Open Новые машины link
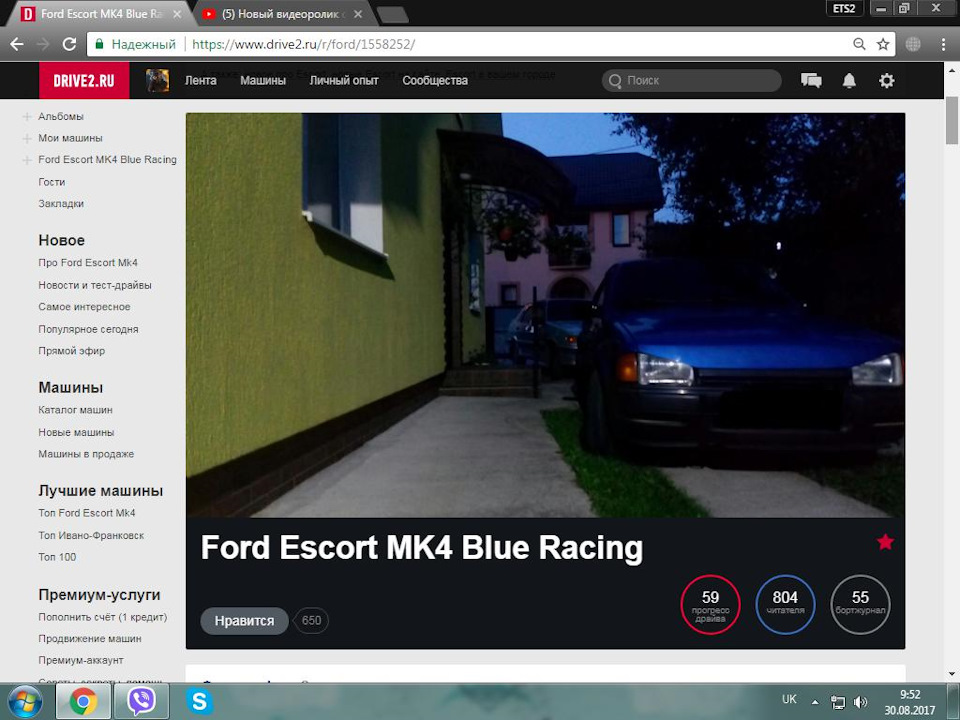 coord(77,432)
